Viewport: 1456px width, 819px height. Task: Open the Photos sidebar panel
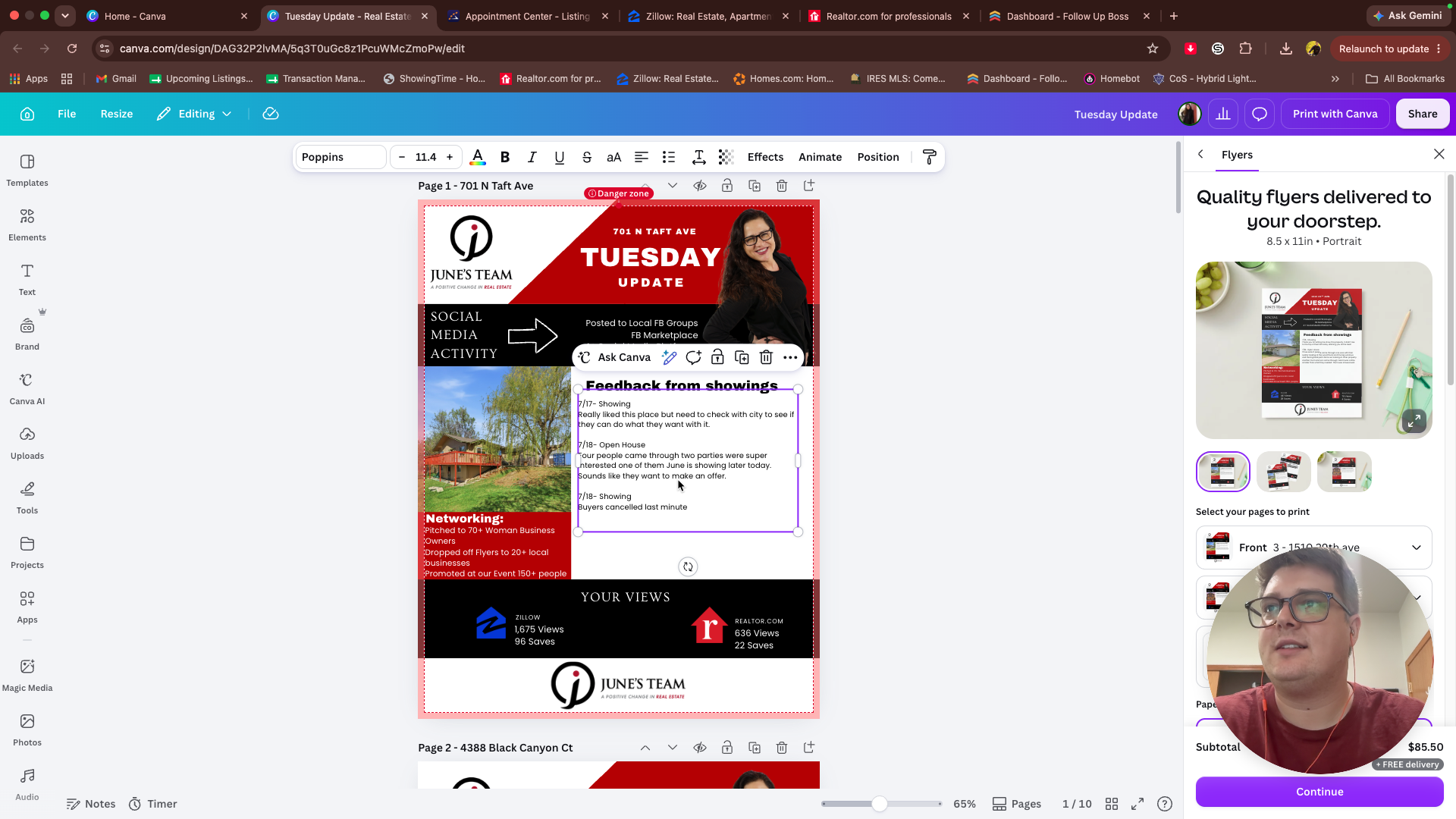27,730
